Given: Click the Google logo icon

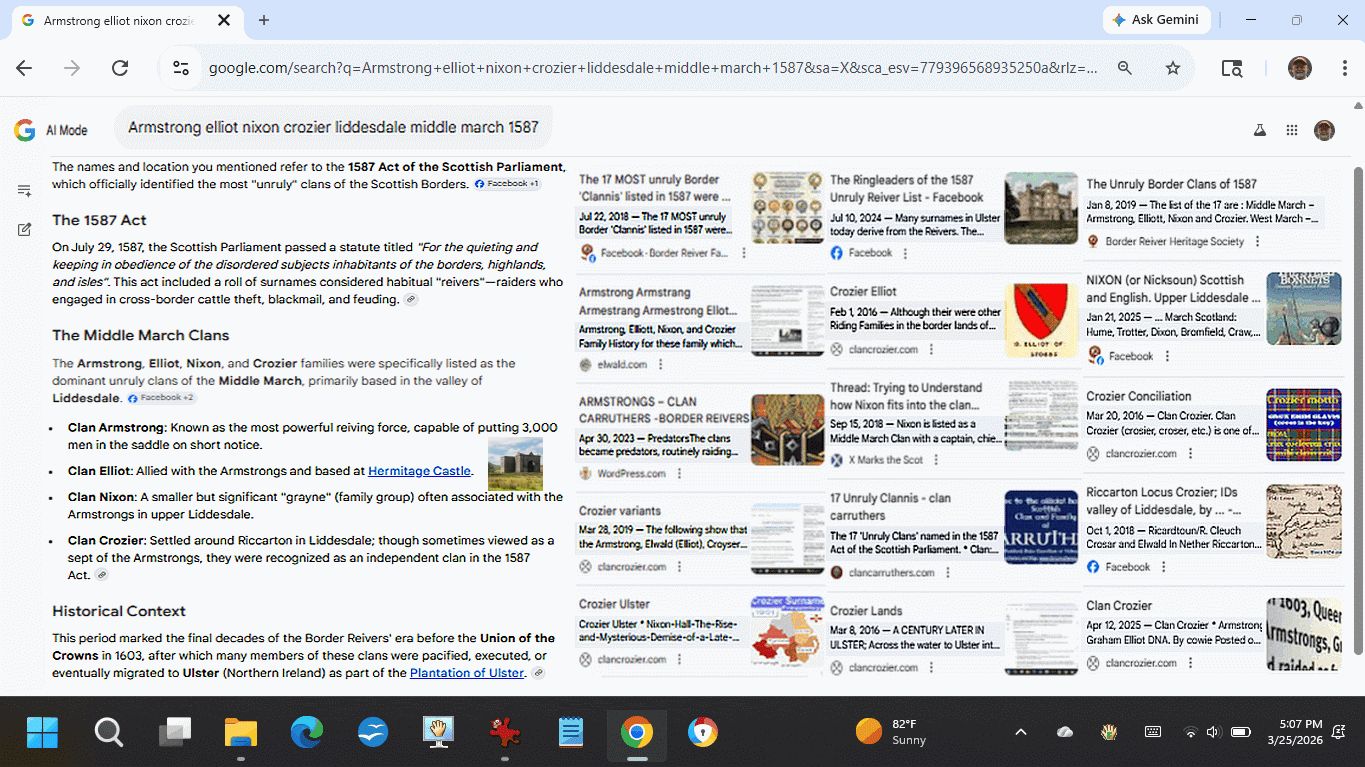Looking at the screenshot, I should (24, 130).
